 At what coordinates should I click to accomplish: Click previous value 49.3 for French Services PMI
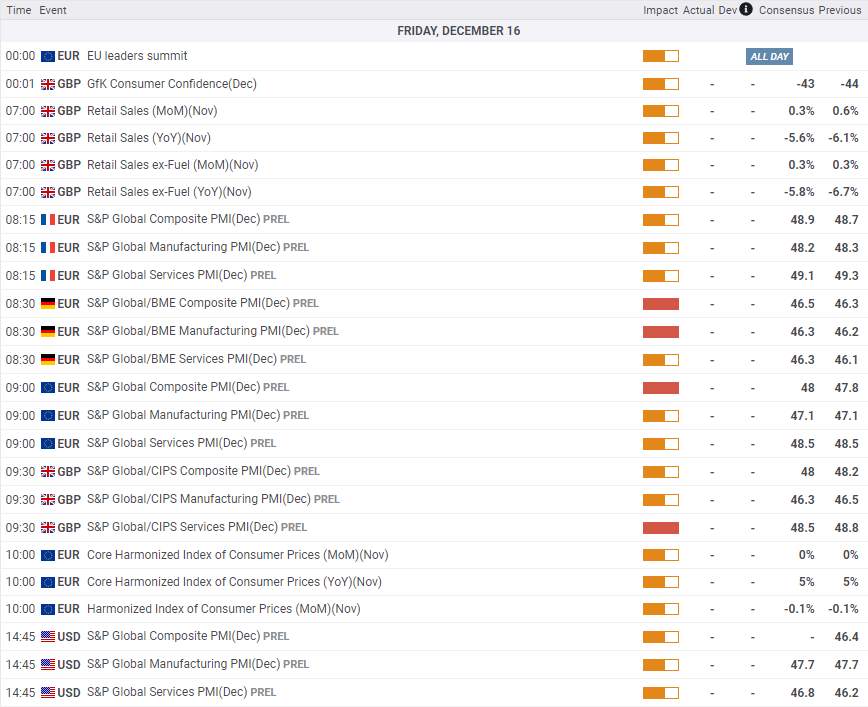(x=846, y=276)
